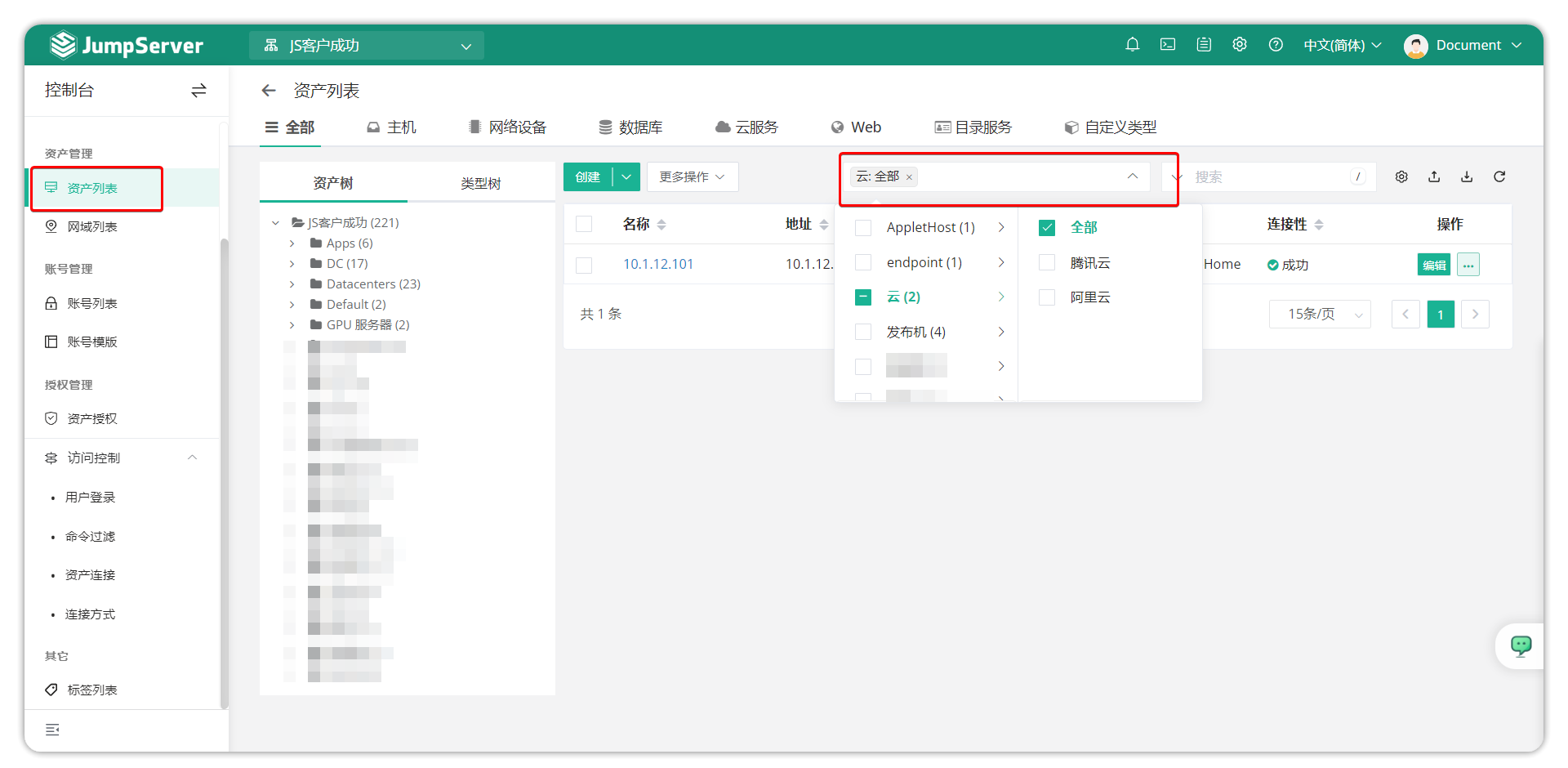This screenshot has height=768, width=1568.
Task: Open system settings gear in top bar
Action: point(1240,45)
